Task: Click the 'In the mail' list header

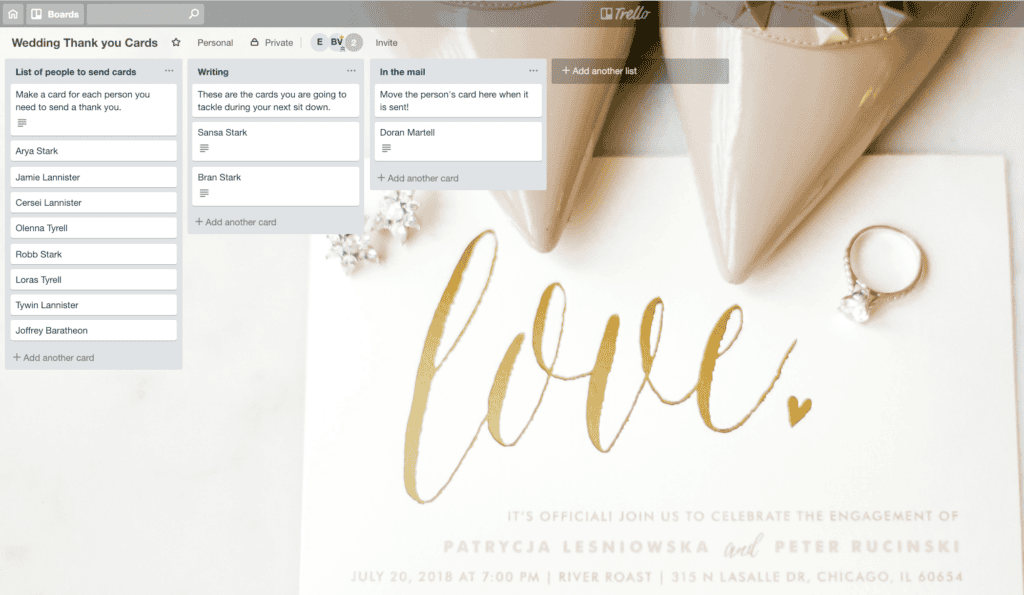Action: click(402, 72)
